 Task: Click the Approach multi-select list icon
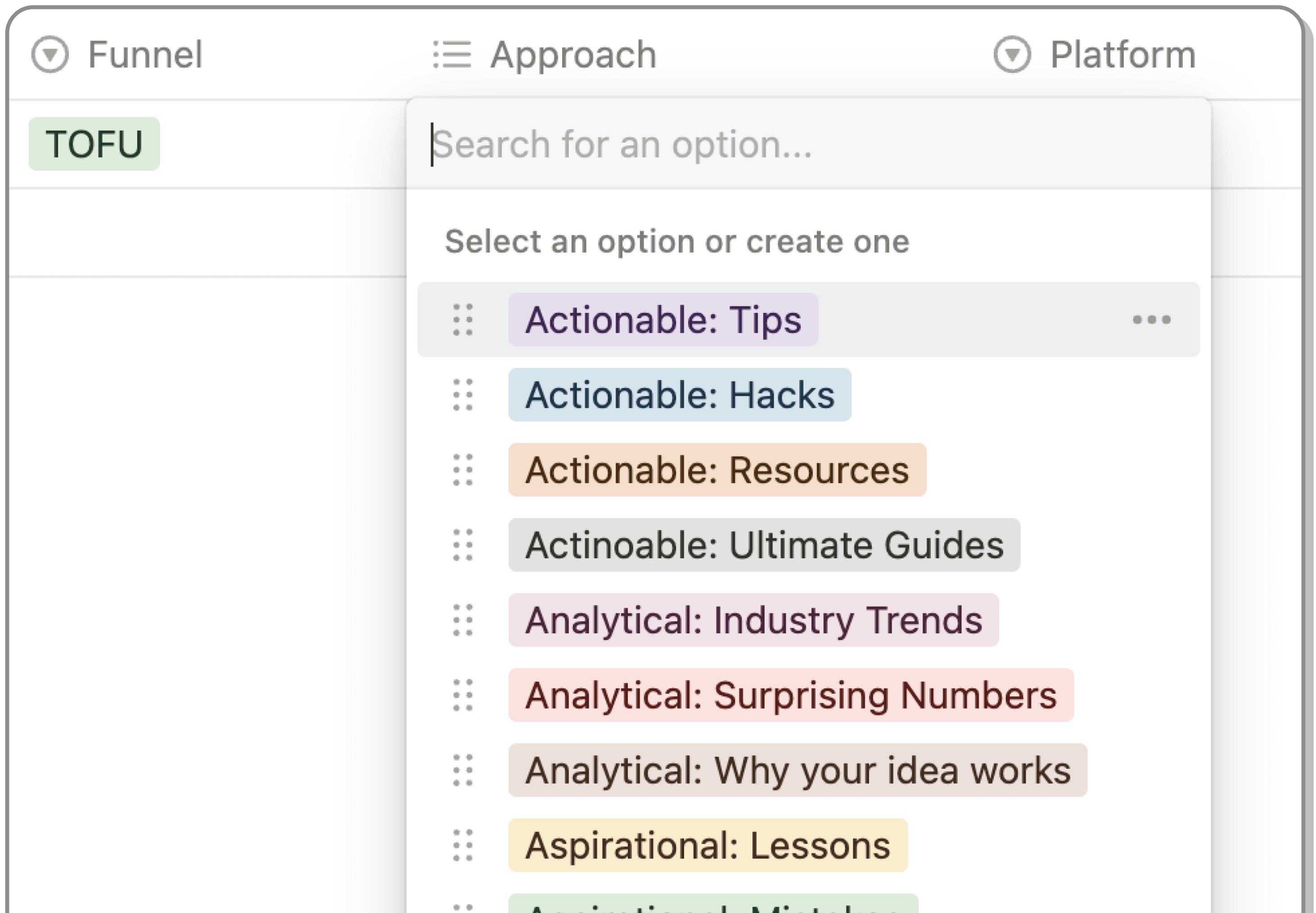[x=452, y=55]
